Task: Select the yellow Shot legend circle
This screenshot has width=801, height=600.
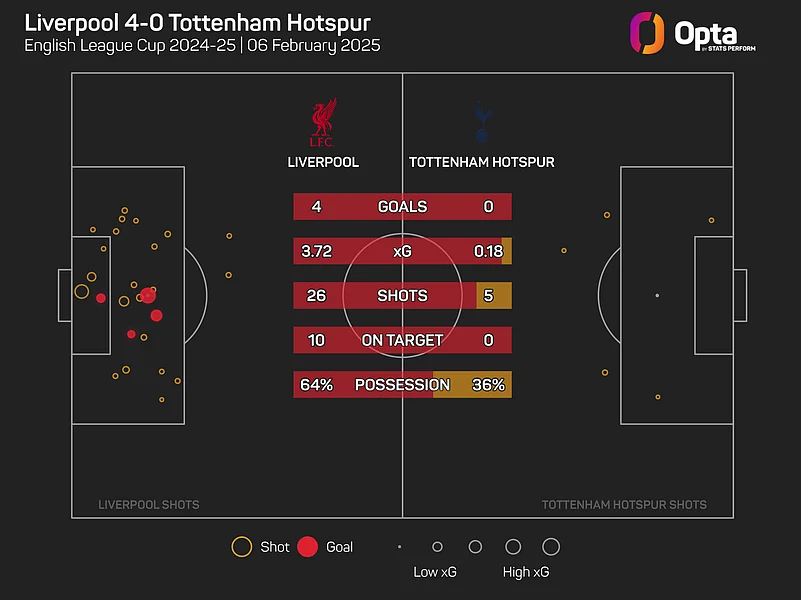Action: coord(241,547)
